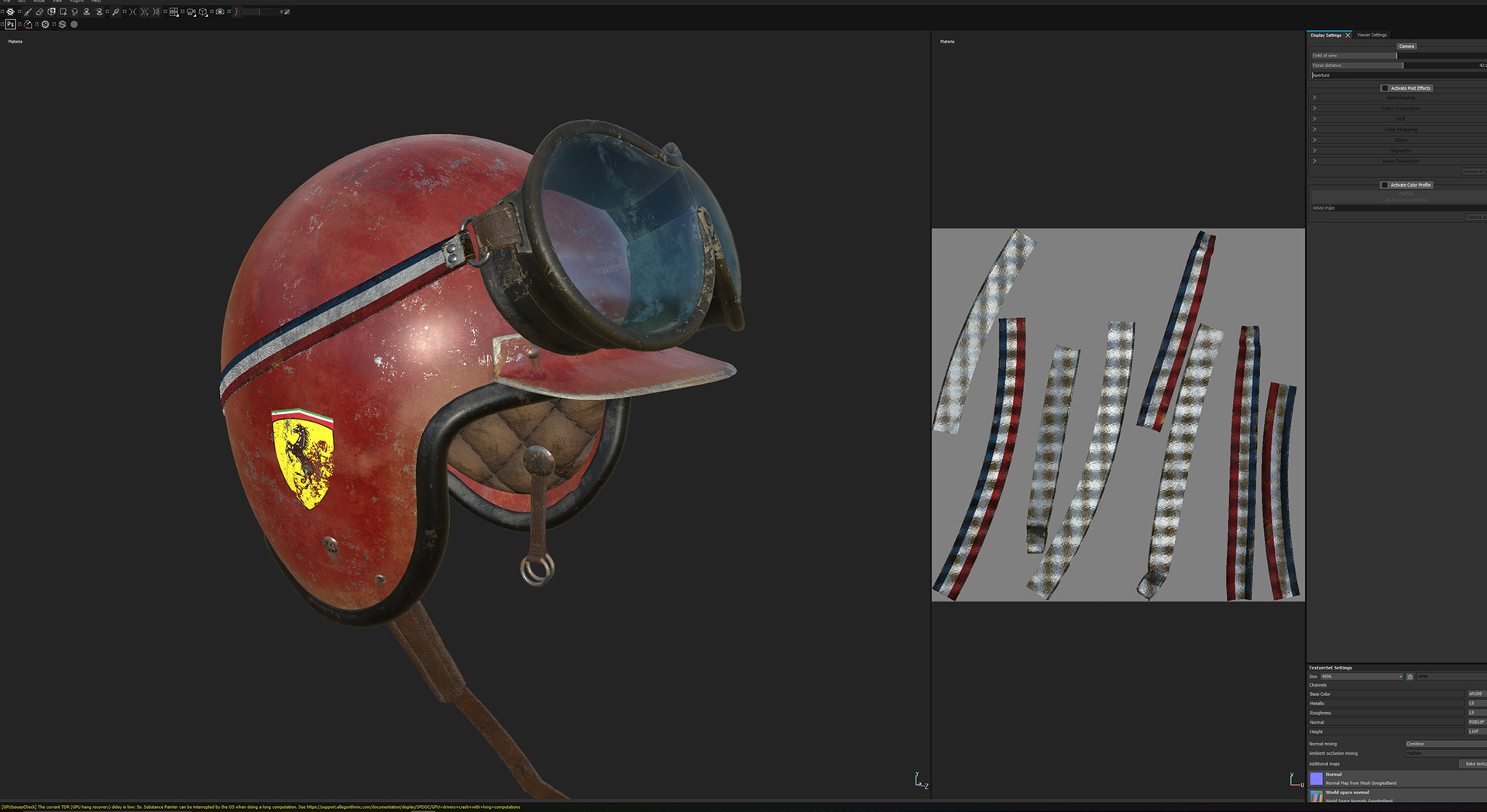Select the Smudge tool
The height and width of the screenshot is (812, 1487).
74,12
